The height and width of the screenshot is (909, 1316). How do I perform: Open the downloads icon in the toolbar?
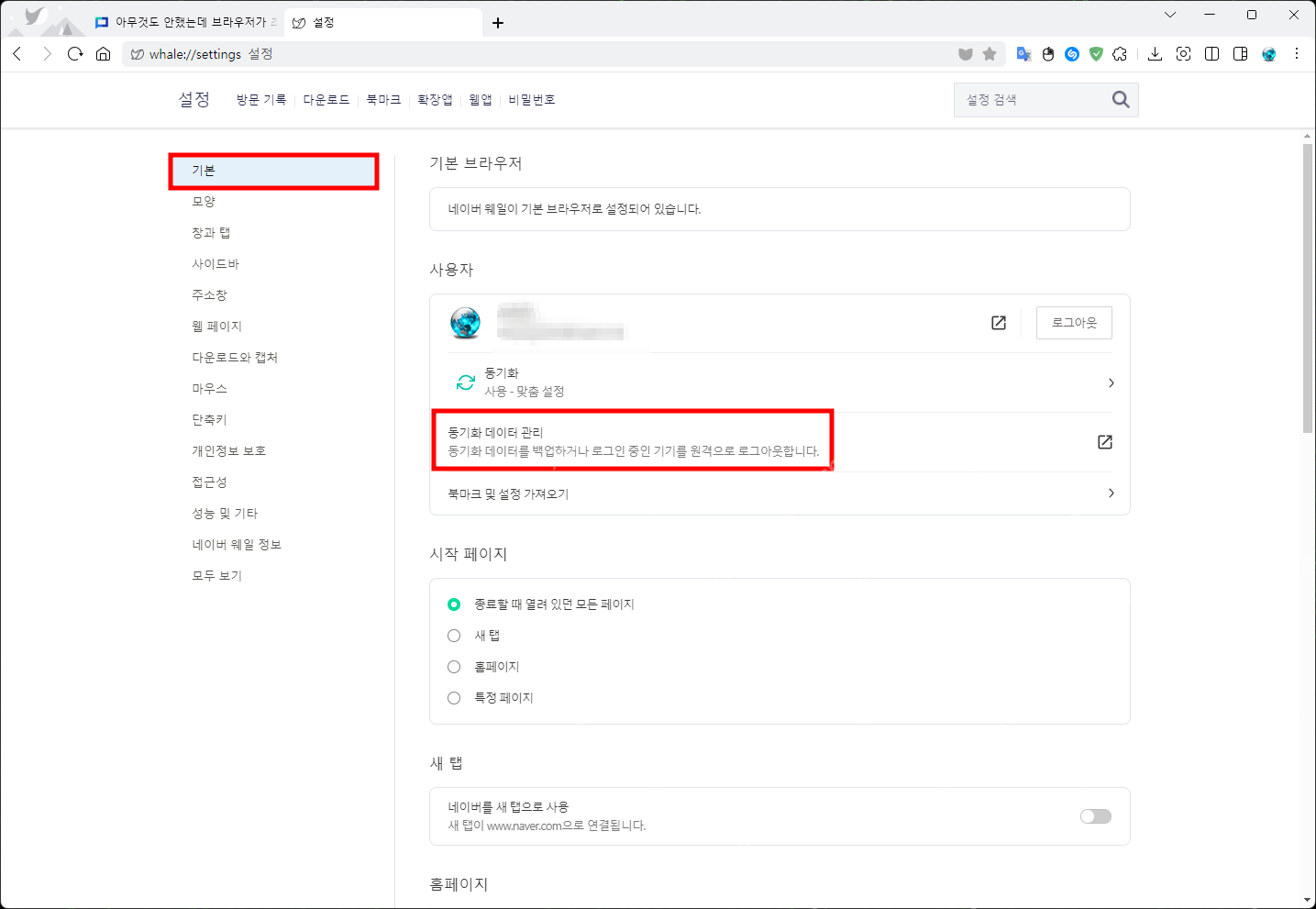[x=1155, y=54]
